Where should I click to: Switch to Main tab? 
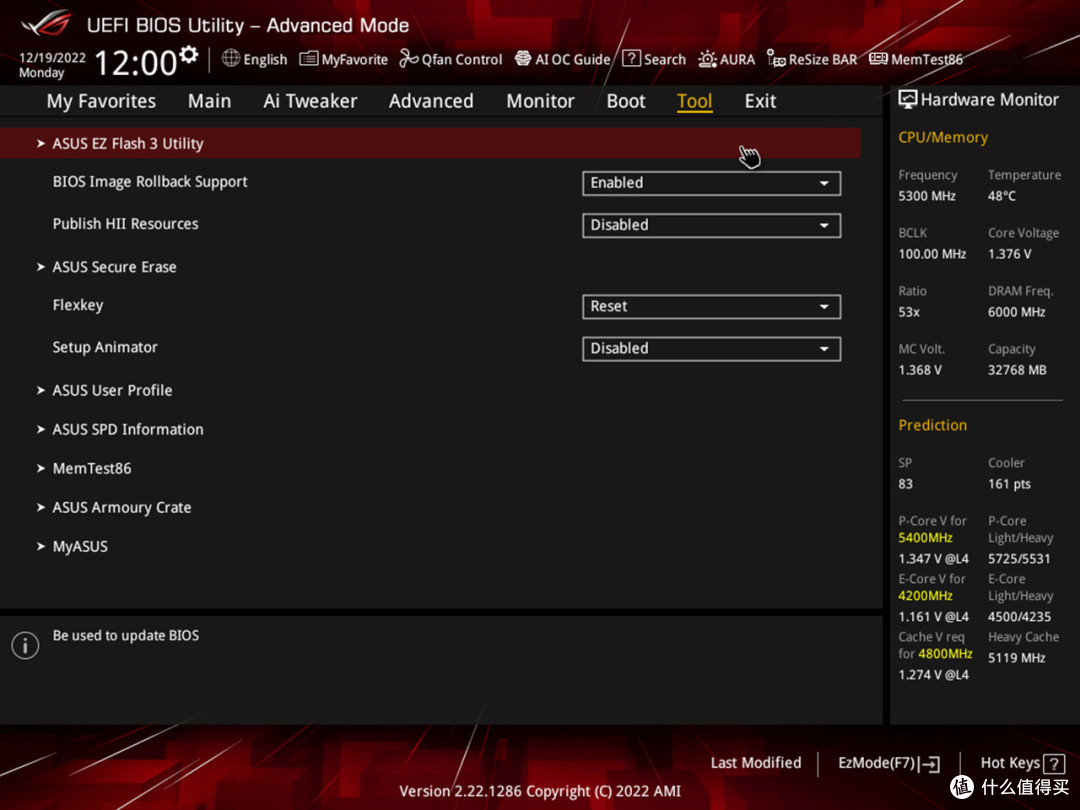(x=209, y=101)
